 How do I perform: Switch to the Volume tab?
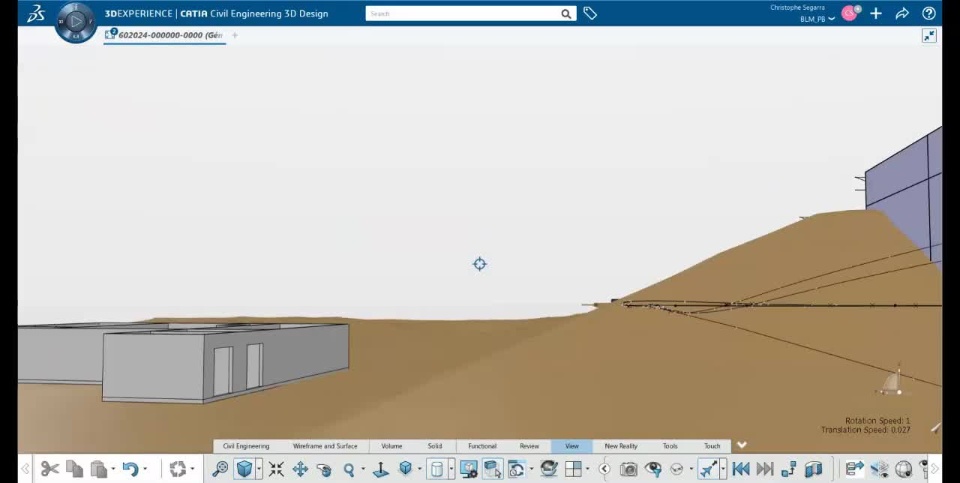click(392, 446)
